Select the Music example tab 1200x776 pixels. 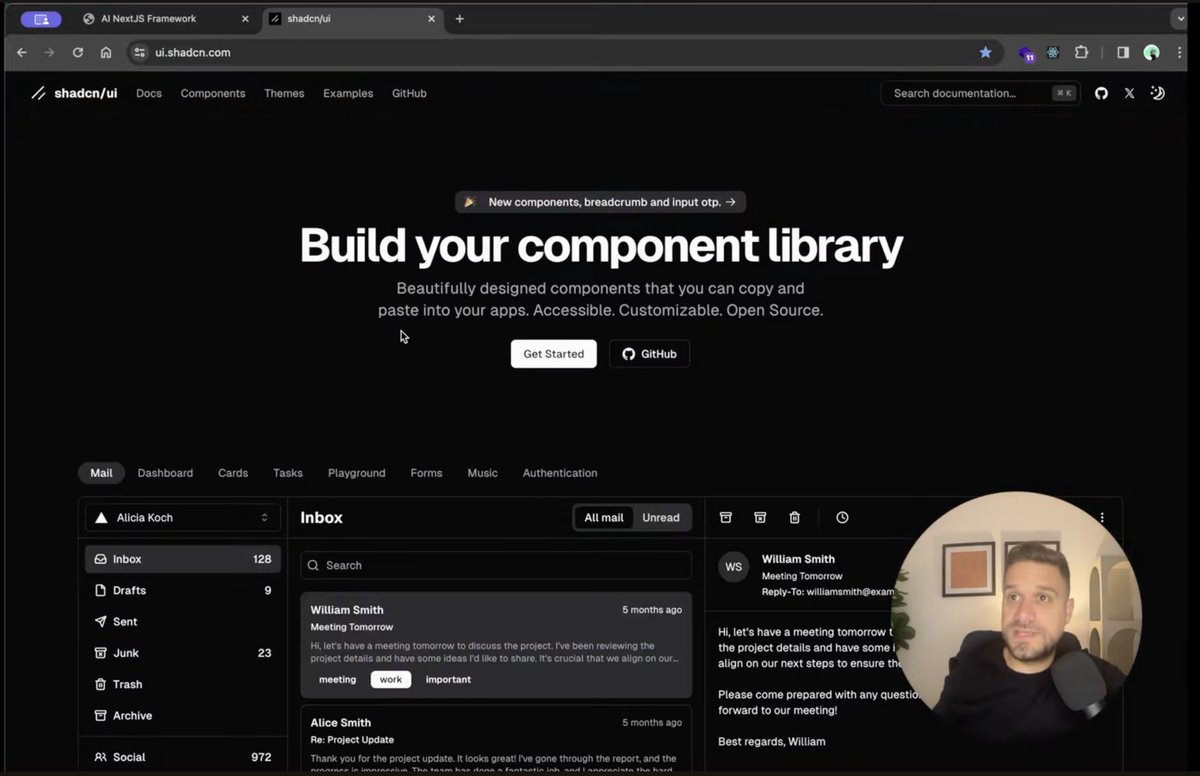[x=482, y=473]
